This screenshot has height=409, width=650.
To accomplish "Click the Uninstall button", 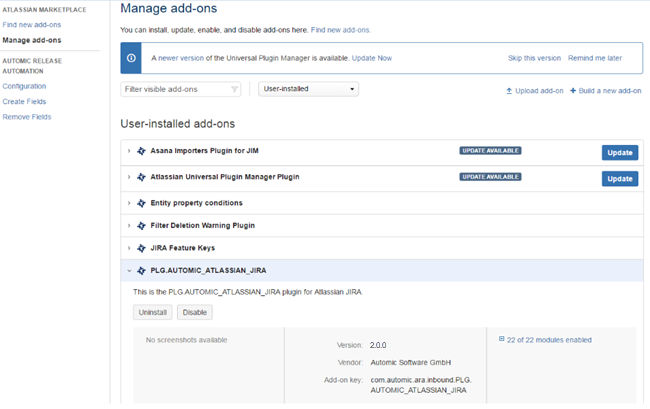I will pyautogui.click(x=153, y=312).
